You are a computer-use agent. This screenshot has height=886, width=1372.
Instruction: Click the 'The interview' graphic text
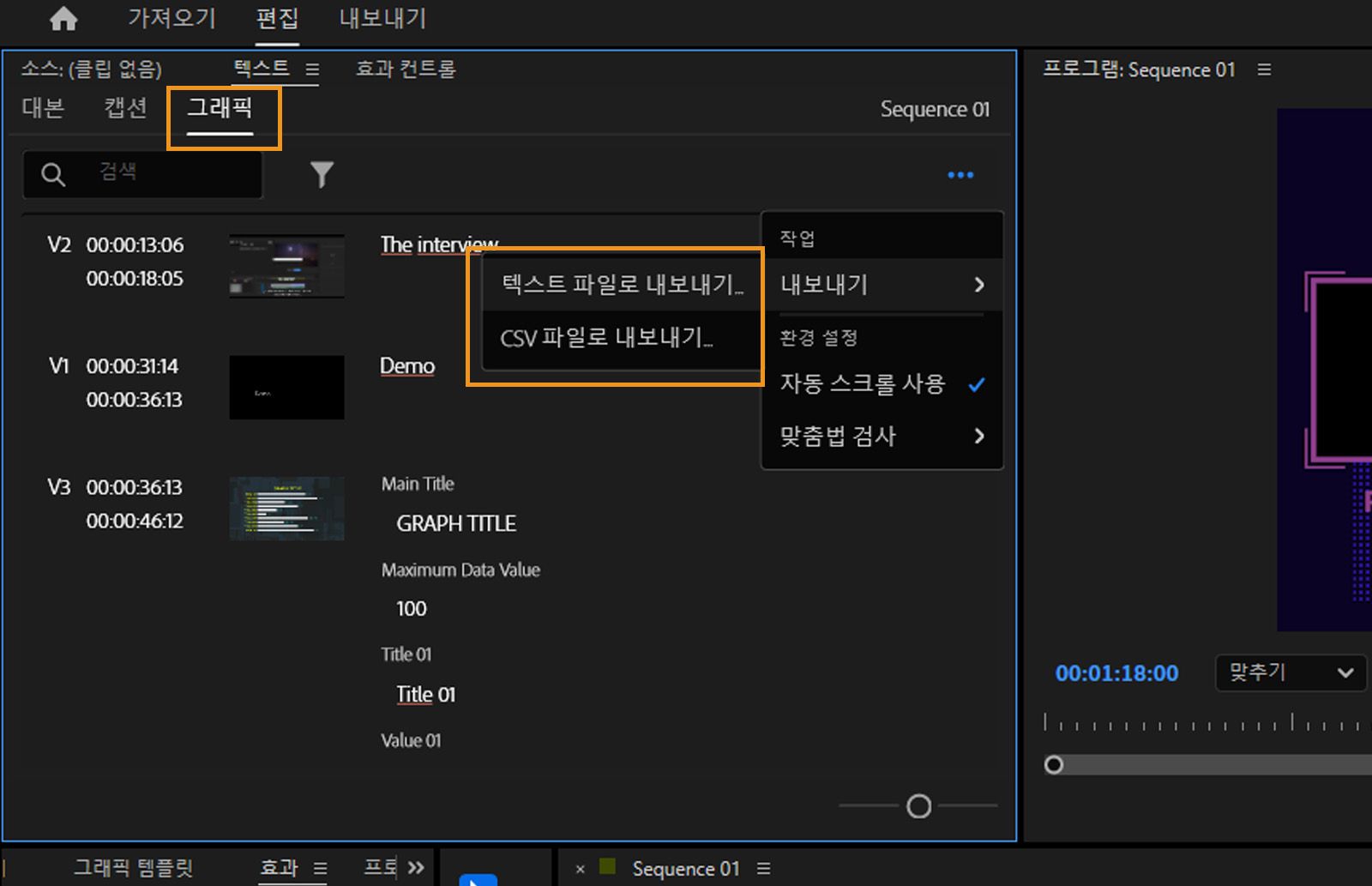439,244
